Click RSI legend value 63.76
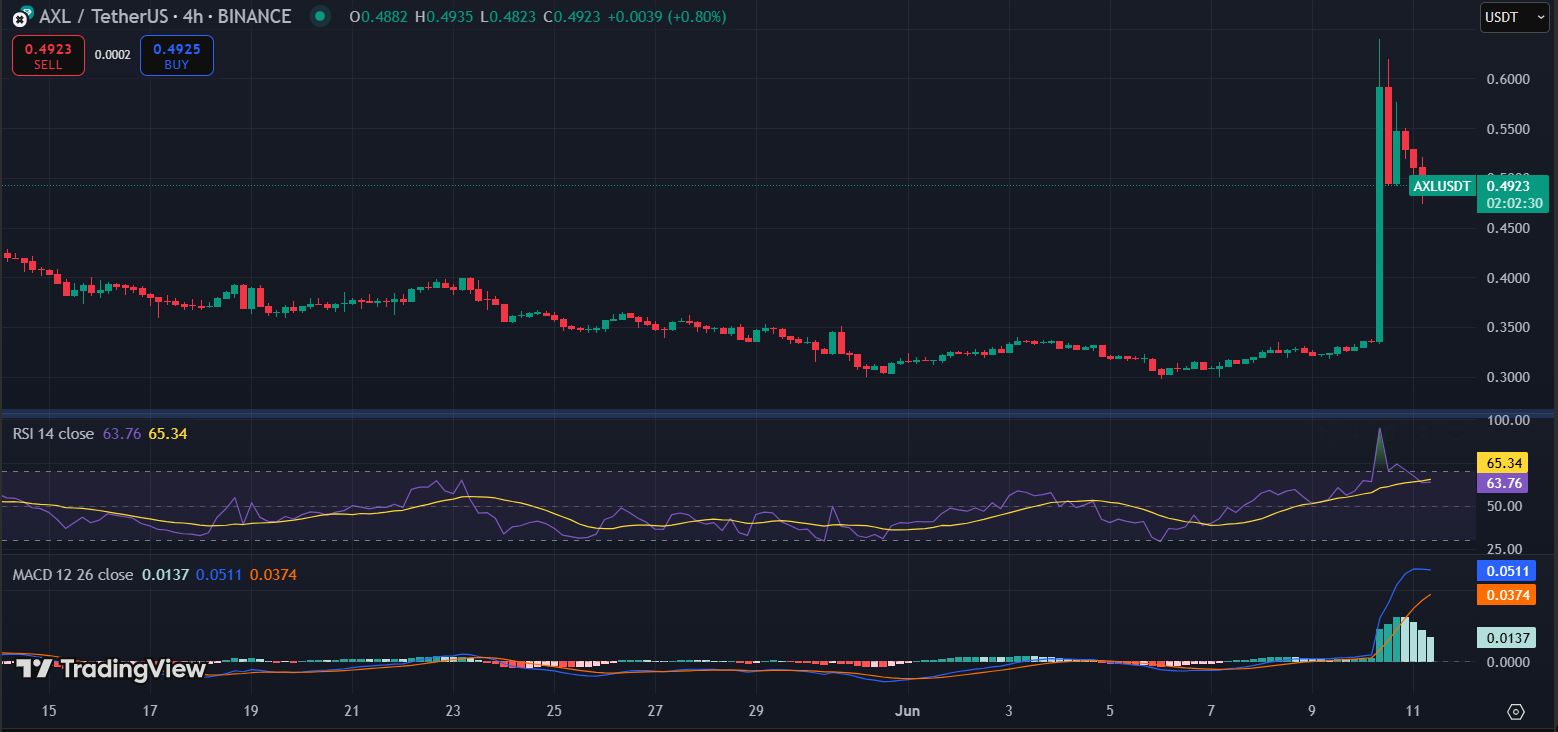Viewport: 1558px width, 732px height. pyautogui.click(x=122, y=434)
